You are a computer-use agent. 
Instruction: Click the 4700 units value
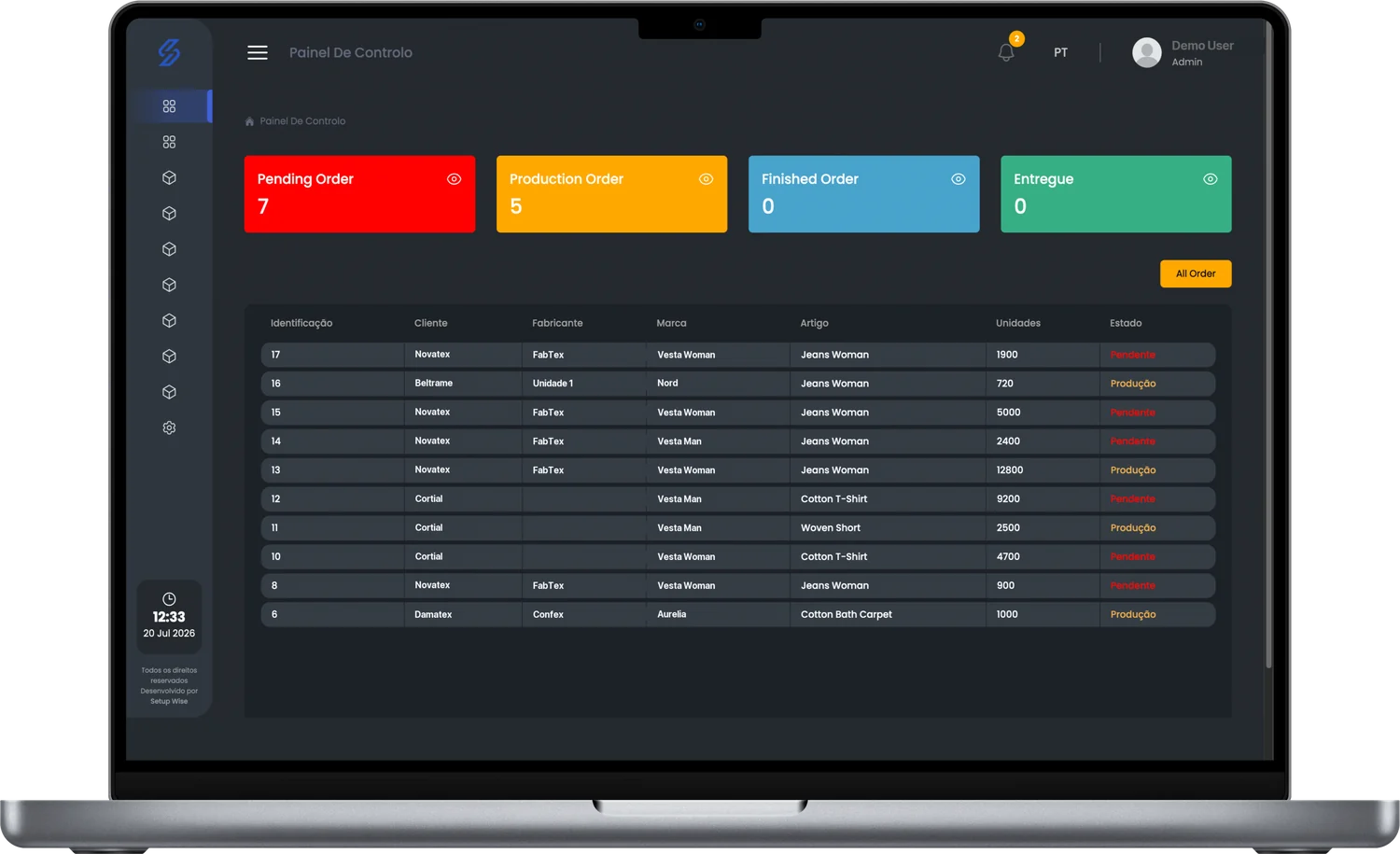1008,557
